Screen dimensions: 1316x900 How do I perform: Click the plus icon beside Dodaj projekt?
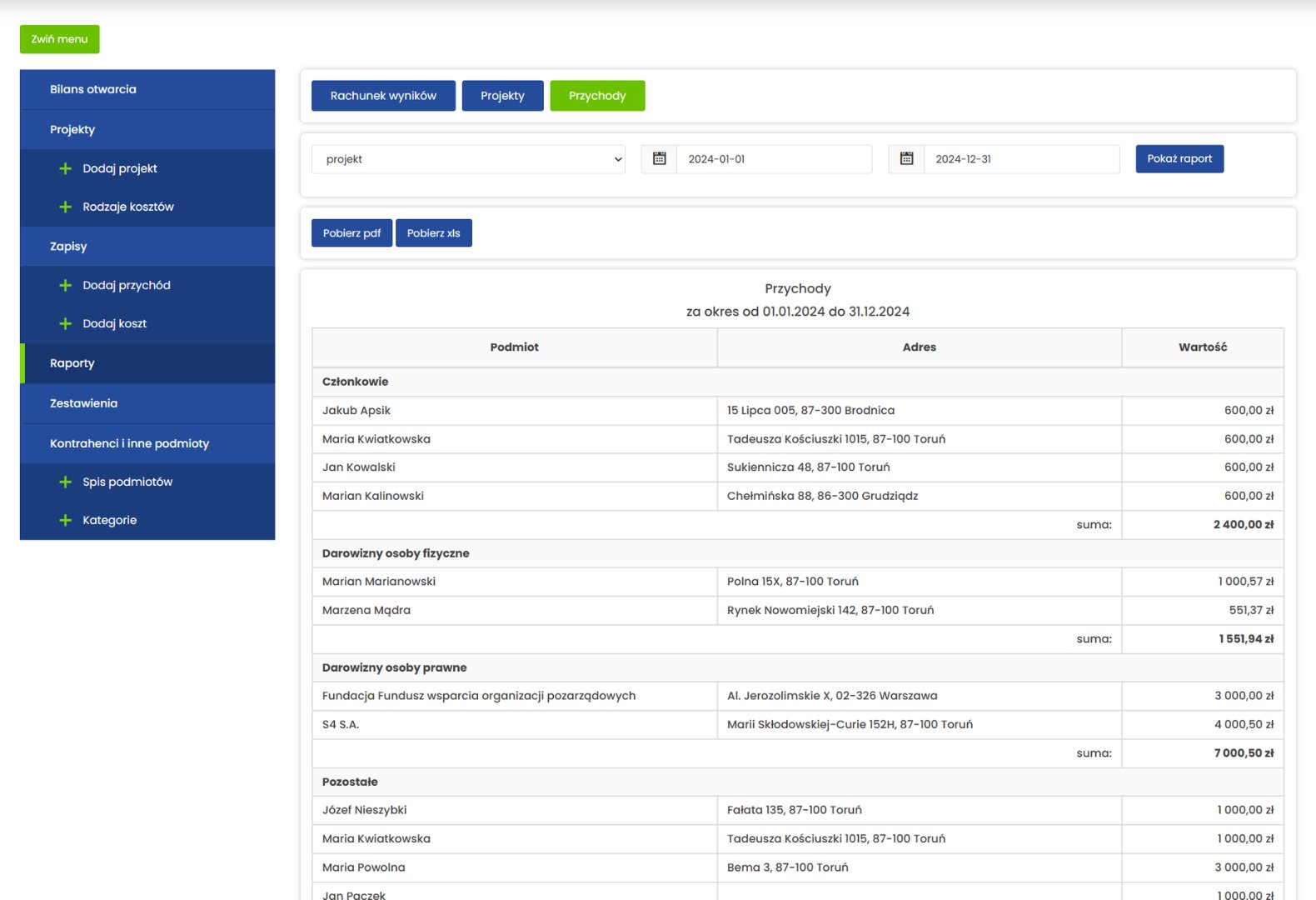coord(65,169)
